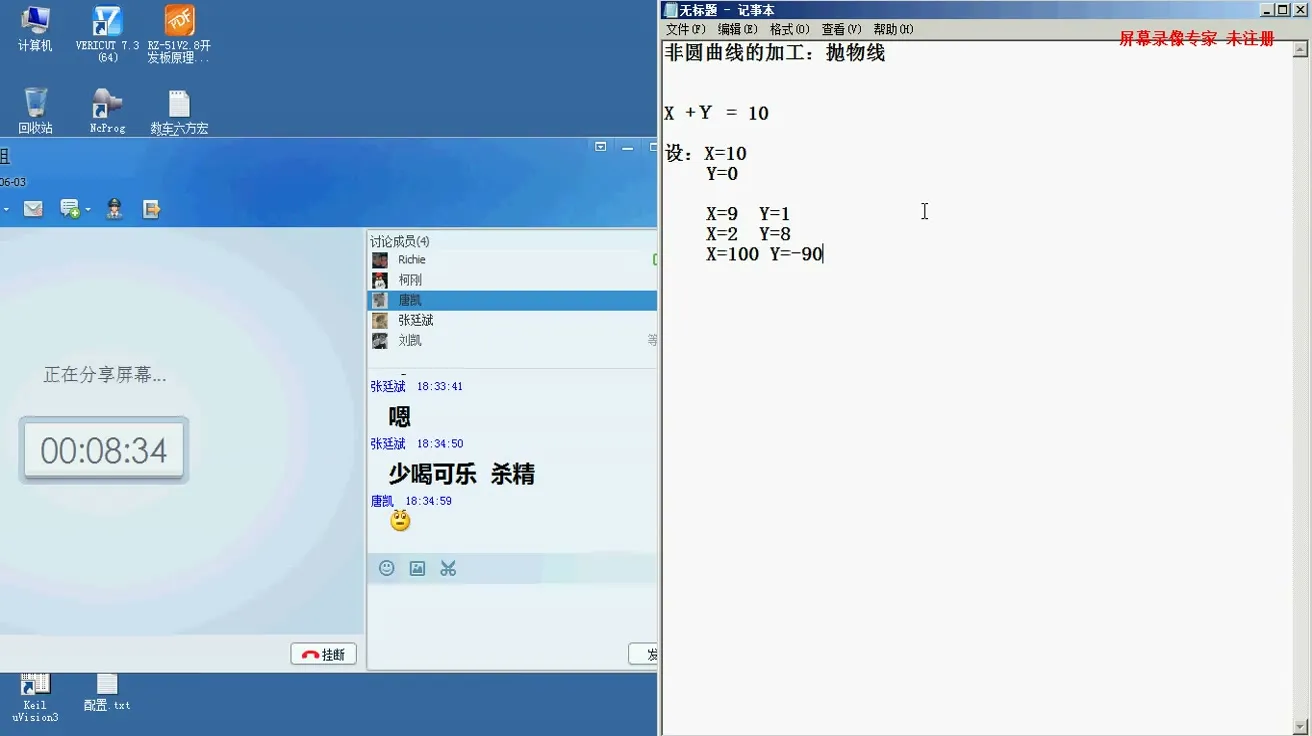Open the 格式 menu in Notepad

(788, 29)
